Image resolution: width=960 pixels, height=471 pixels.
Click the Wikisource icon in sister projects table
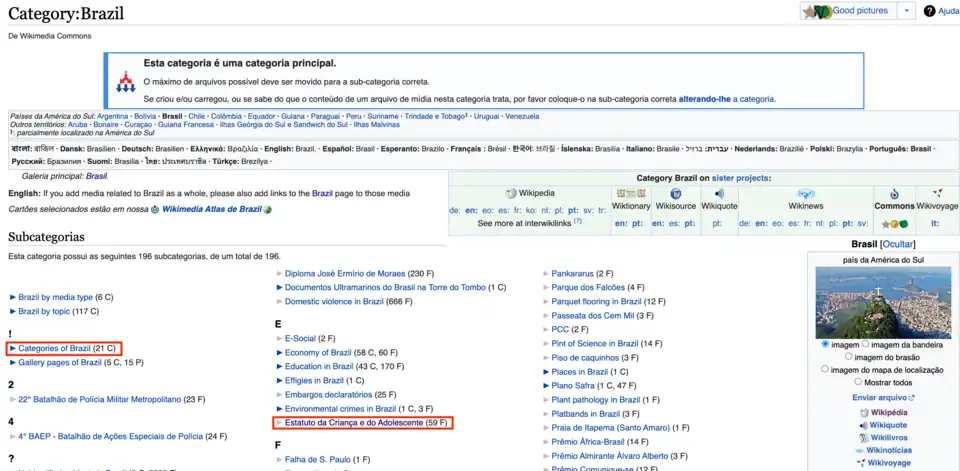(676, 193)
